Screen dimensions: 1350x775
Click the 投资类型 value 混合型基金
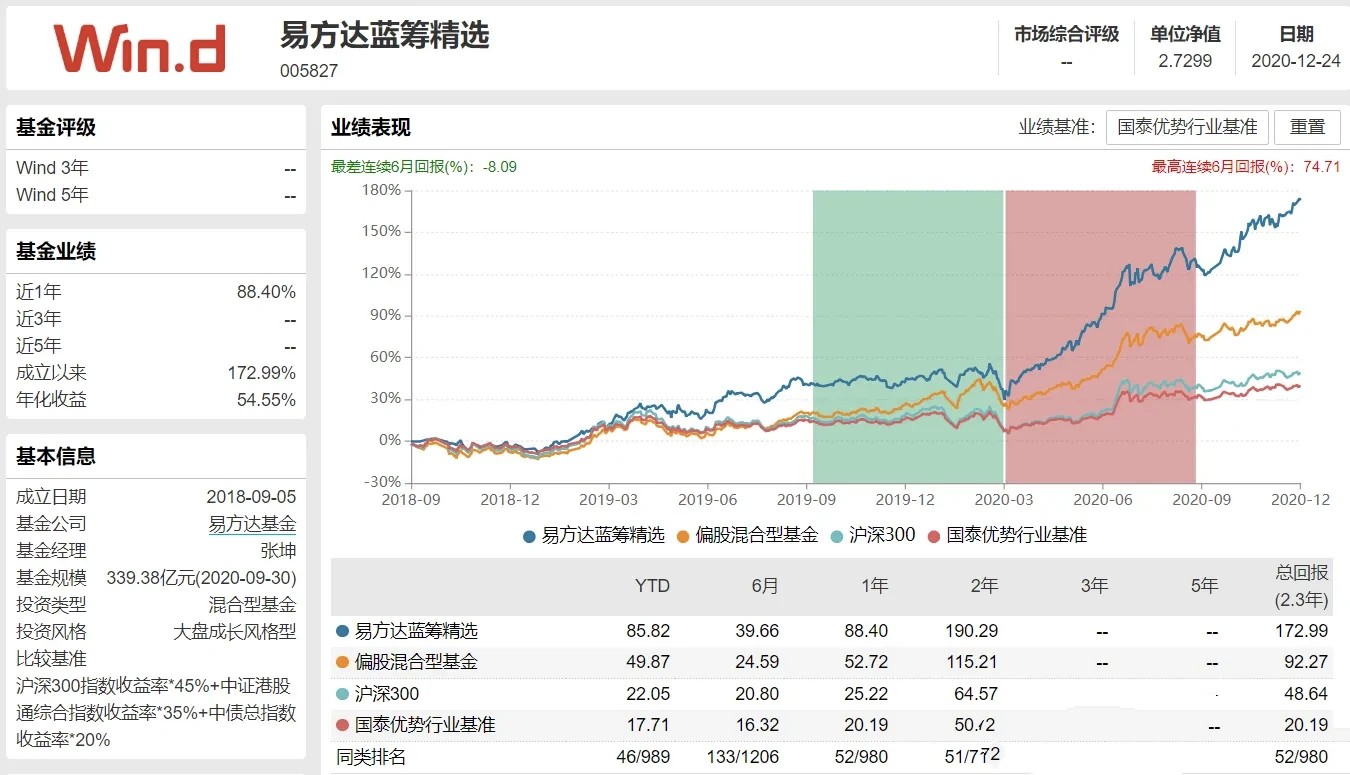pyautogui.click(x=252, y=604)
